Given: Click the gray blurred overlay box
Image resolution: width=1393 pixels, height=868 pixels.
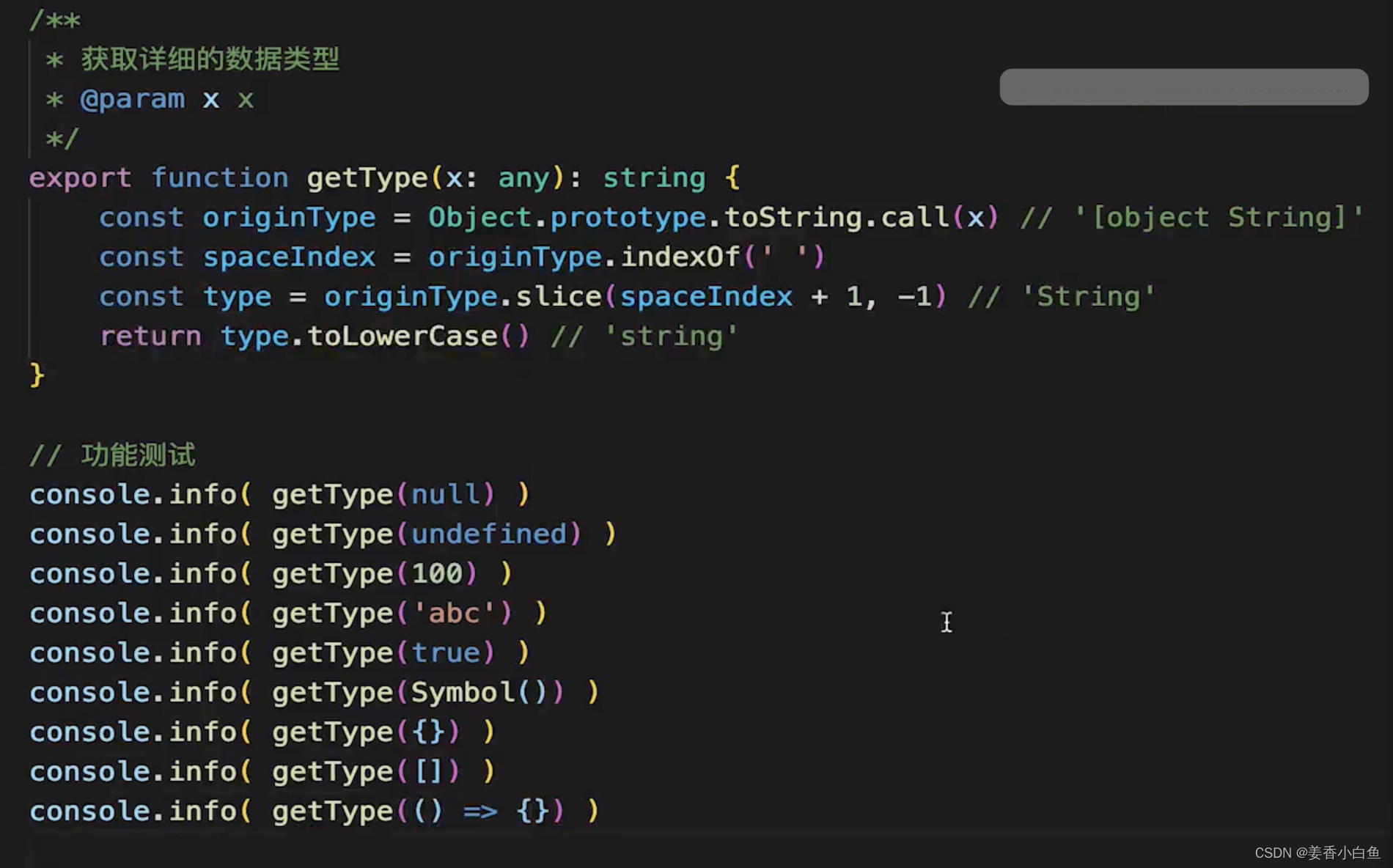Looking at the screenshot, I should [x=1184, y=87].
